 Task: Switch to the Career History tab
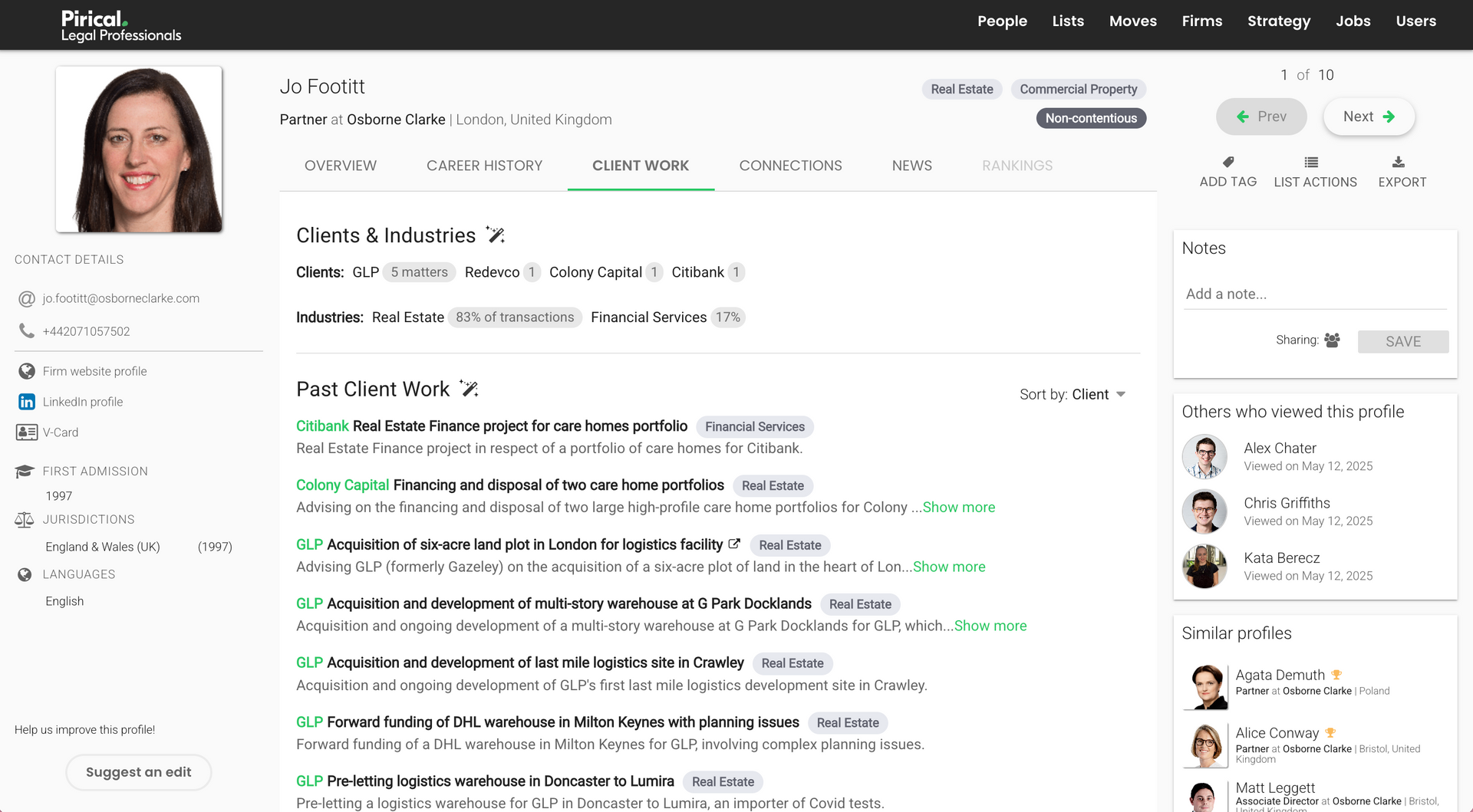tap(485, 166)
